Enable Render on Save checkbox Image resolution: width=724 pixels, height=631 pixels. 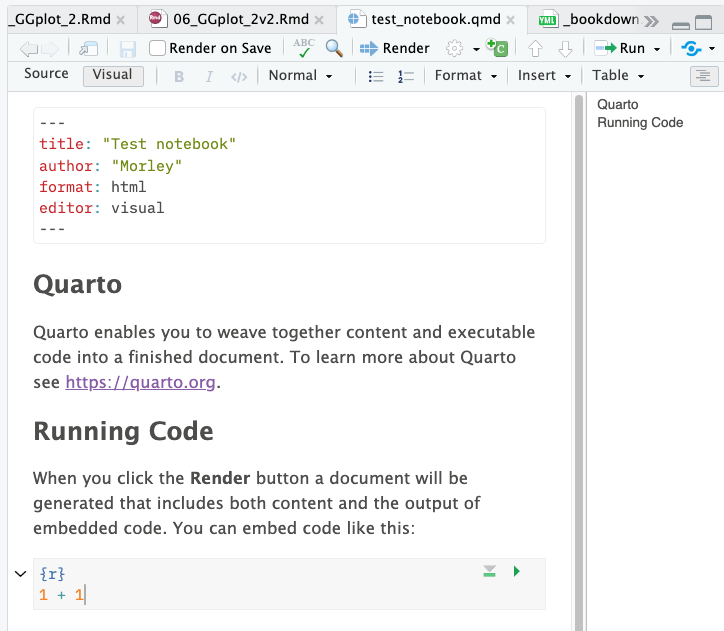pyautogui.click(x=158, y=48)
